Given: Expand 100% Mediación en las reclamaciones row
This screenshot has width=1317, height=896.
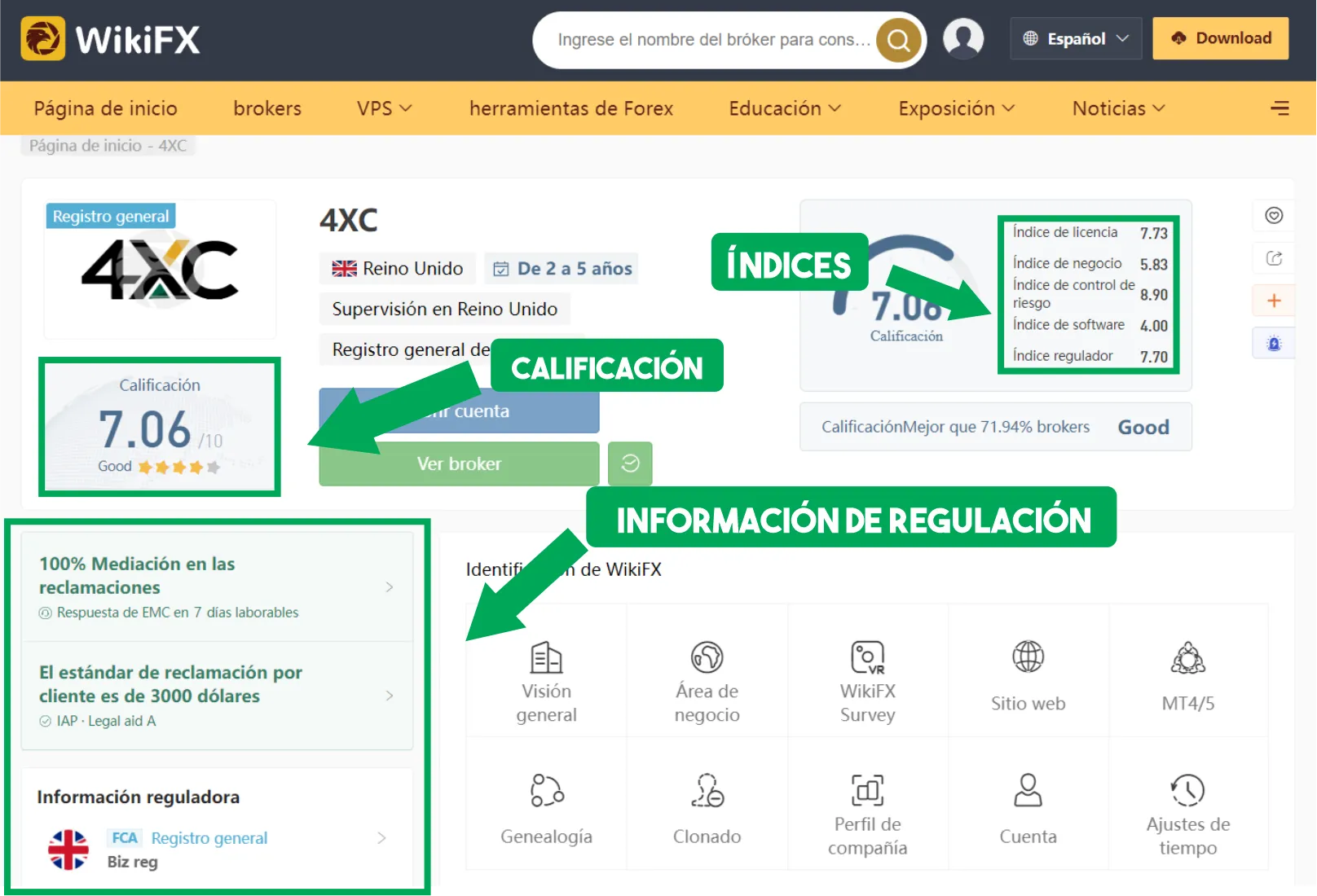Looking at the screenshot, I should (217, 586).
